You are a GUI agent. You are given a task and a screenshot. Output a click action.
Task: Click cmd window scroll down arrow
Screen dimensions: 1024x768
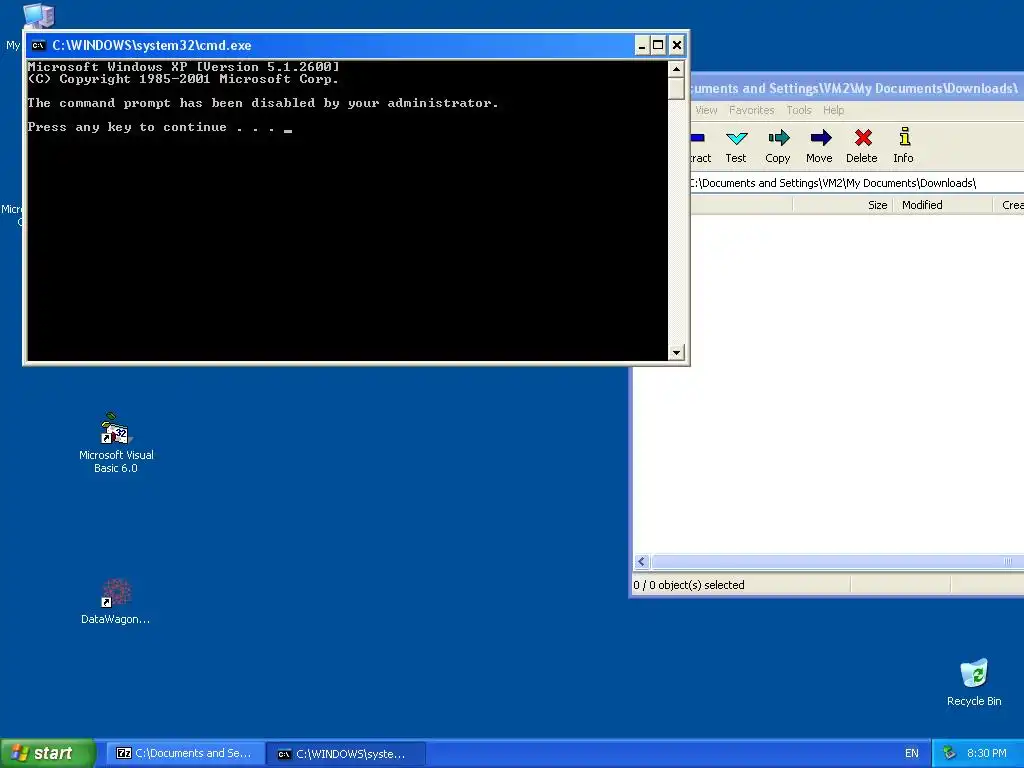[676, 353]
